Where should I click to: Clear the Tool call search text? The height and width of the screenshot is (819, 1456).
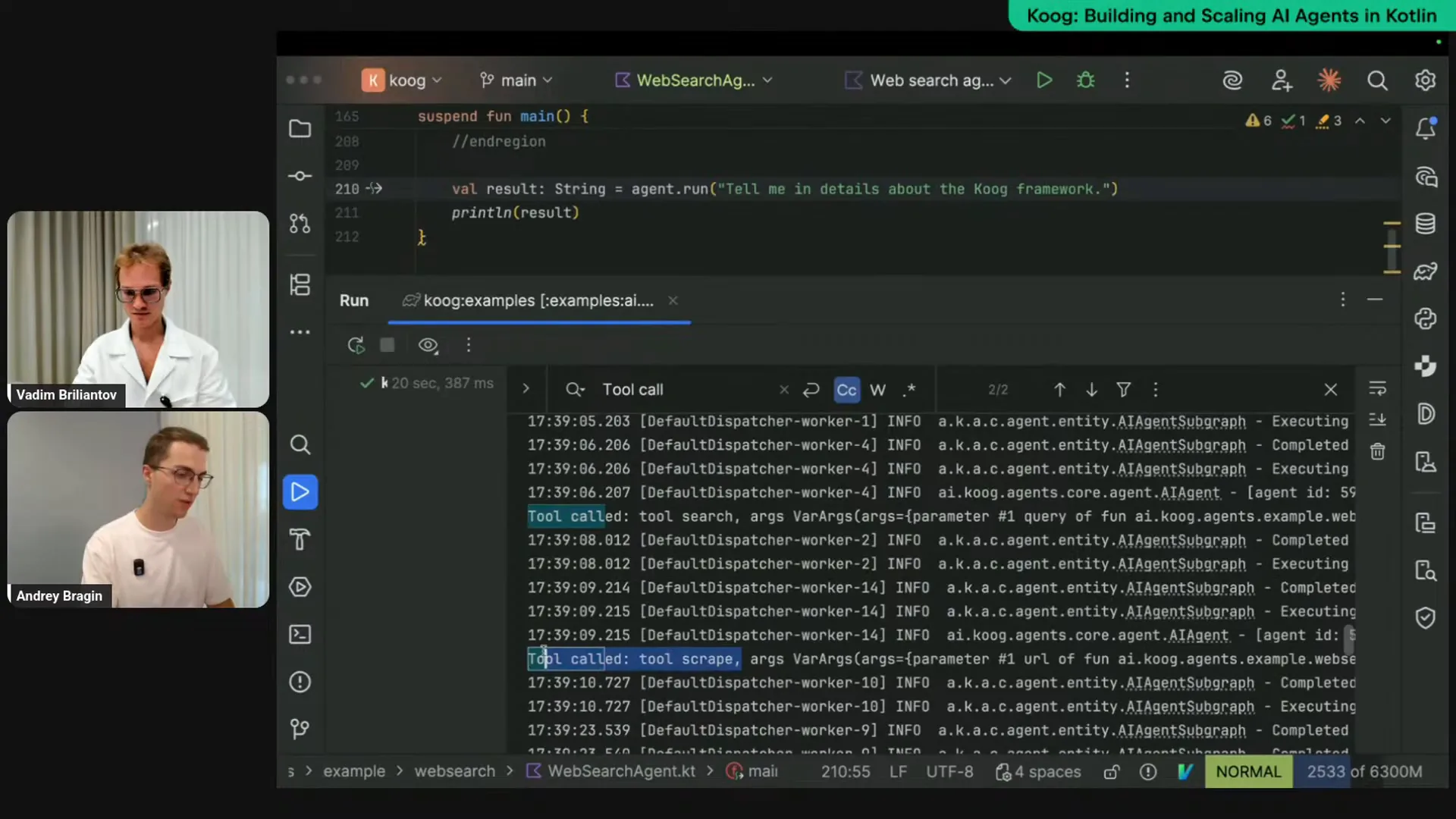pyautogui.click(x=784, y=390)
